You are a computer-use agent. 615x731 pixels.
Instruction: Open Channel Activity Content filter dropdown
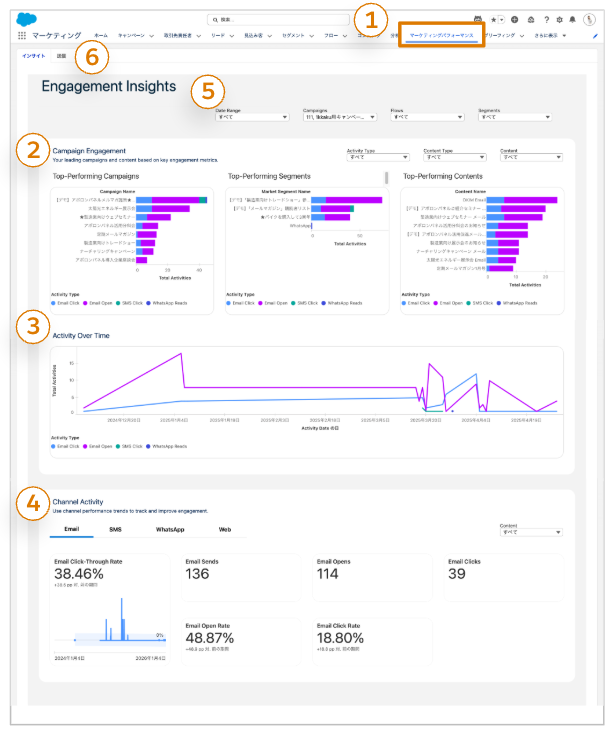tap(532, 532)
